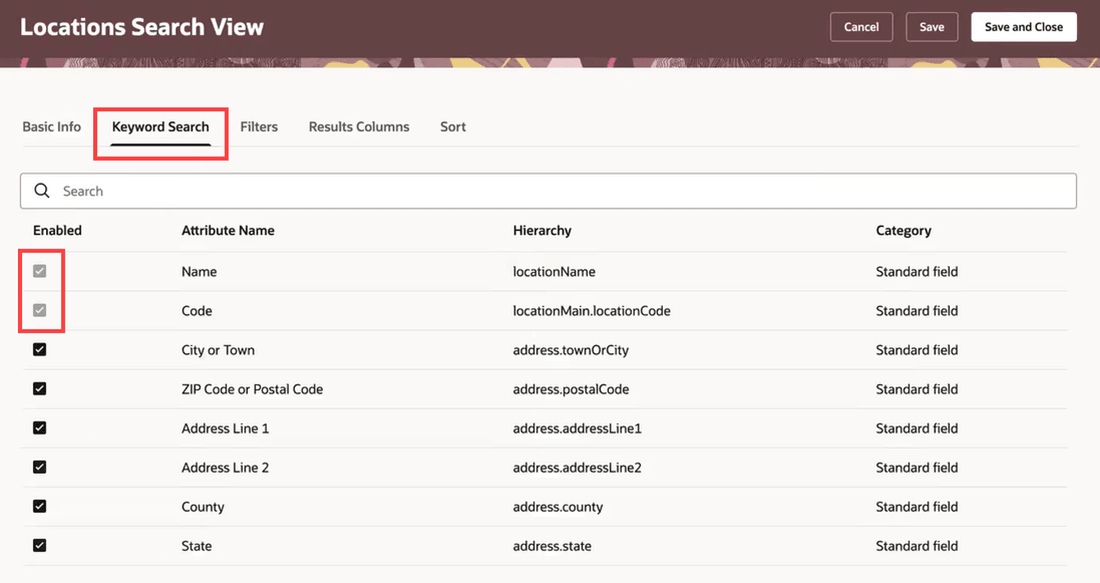Click 'Standard field' in the State row
This screenshot has height=583, width=1100.
917,546
